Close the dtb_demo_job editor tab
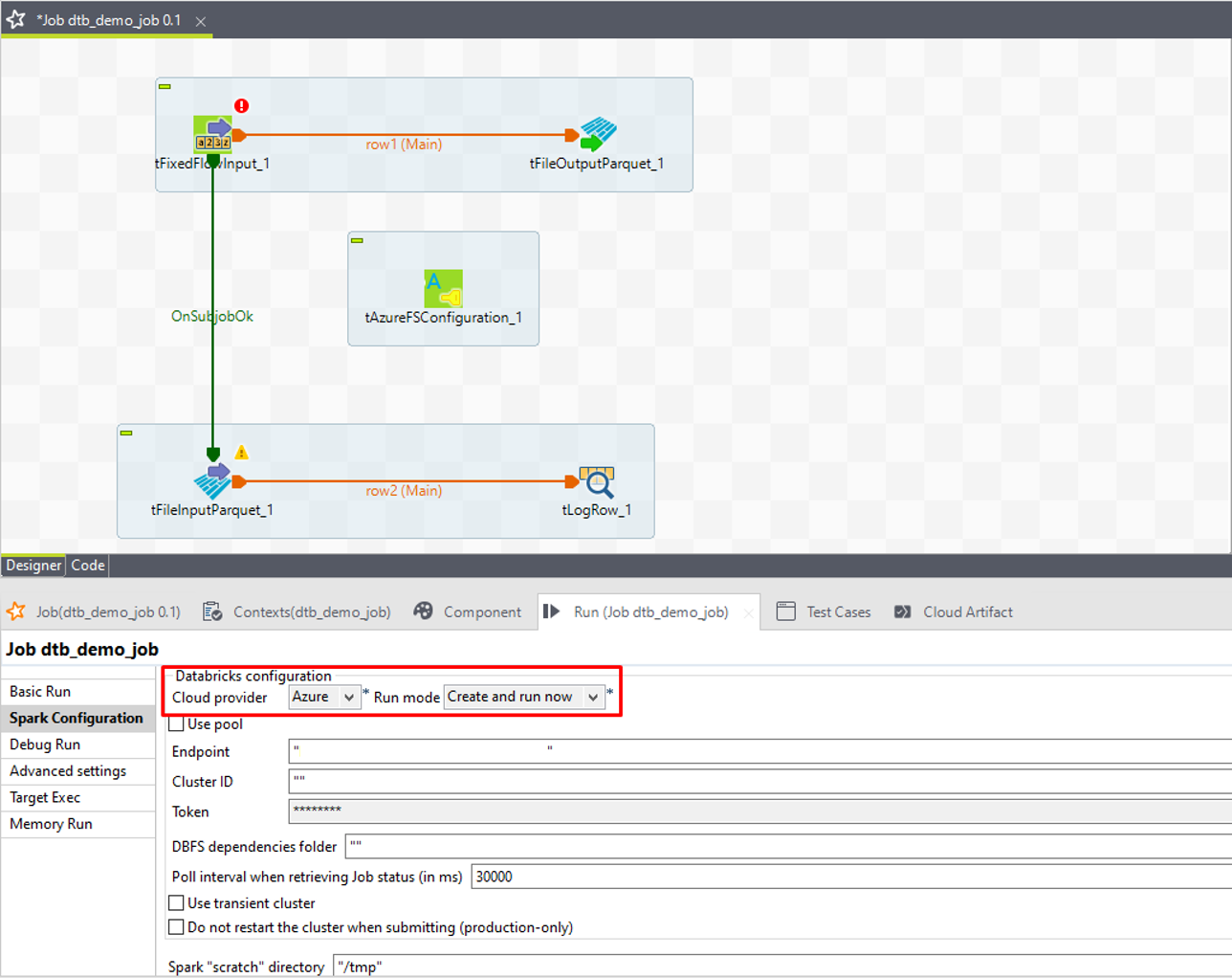The image size is (1232, 978). 201,21
